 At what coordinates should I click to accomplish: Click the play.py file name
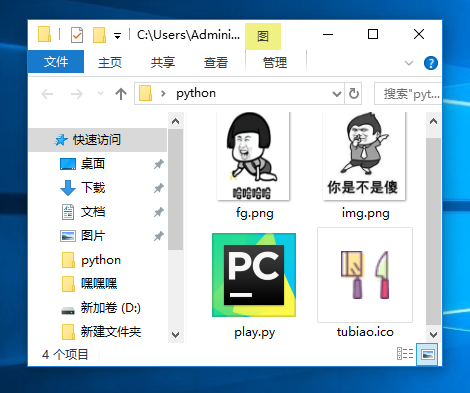[255, 332]
